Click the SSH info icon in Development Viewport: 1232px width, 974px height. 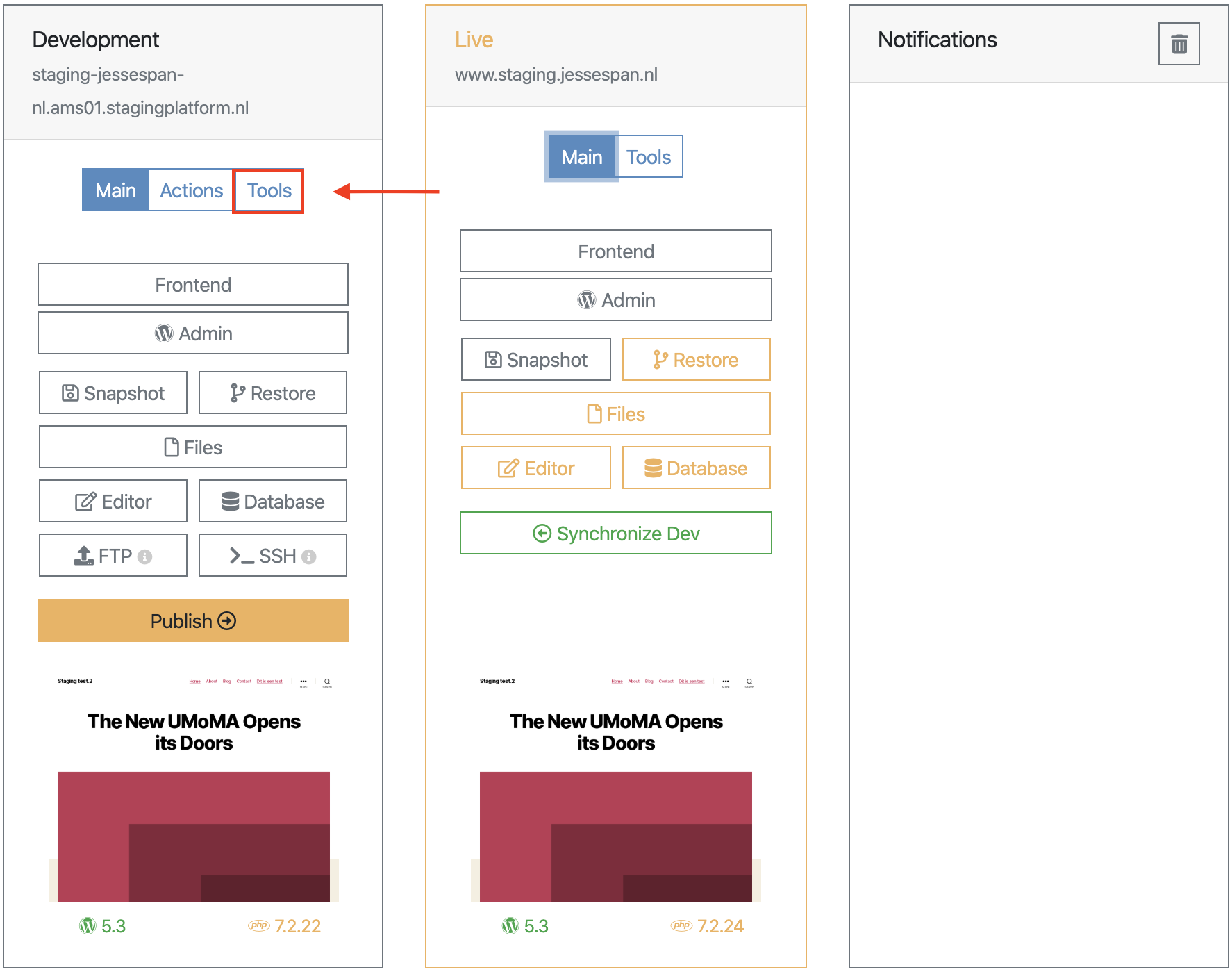pos(309,556)
